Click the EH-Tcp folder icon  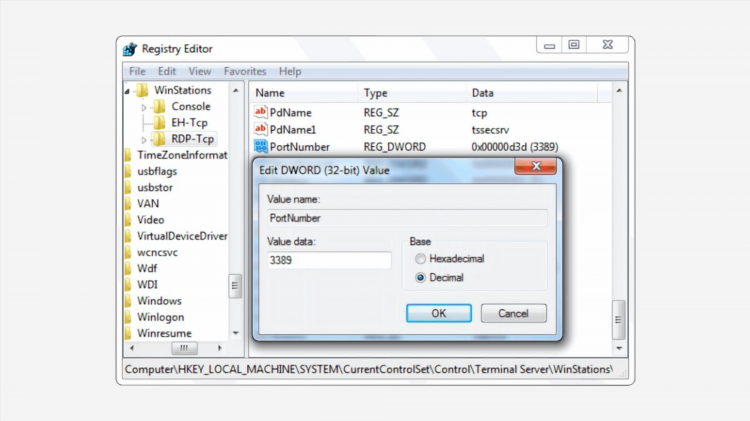coord(159,122)
